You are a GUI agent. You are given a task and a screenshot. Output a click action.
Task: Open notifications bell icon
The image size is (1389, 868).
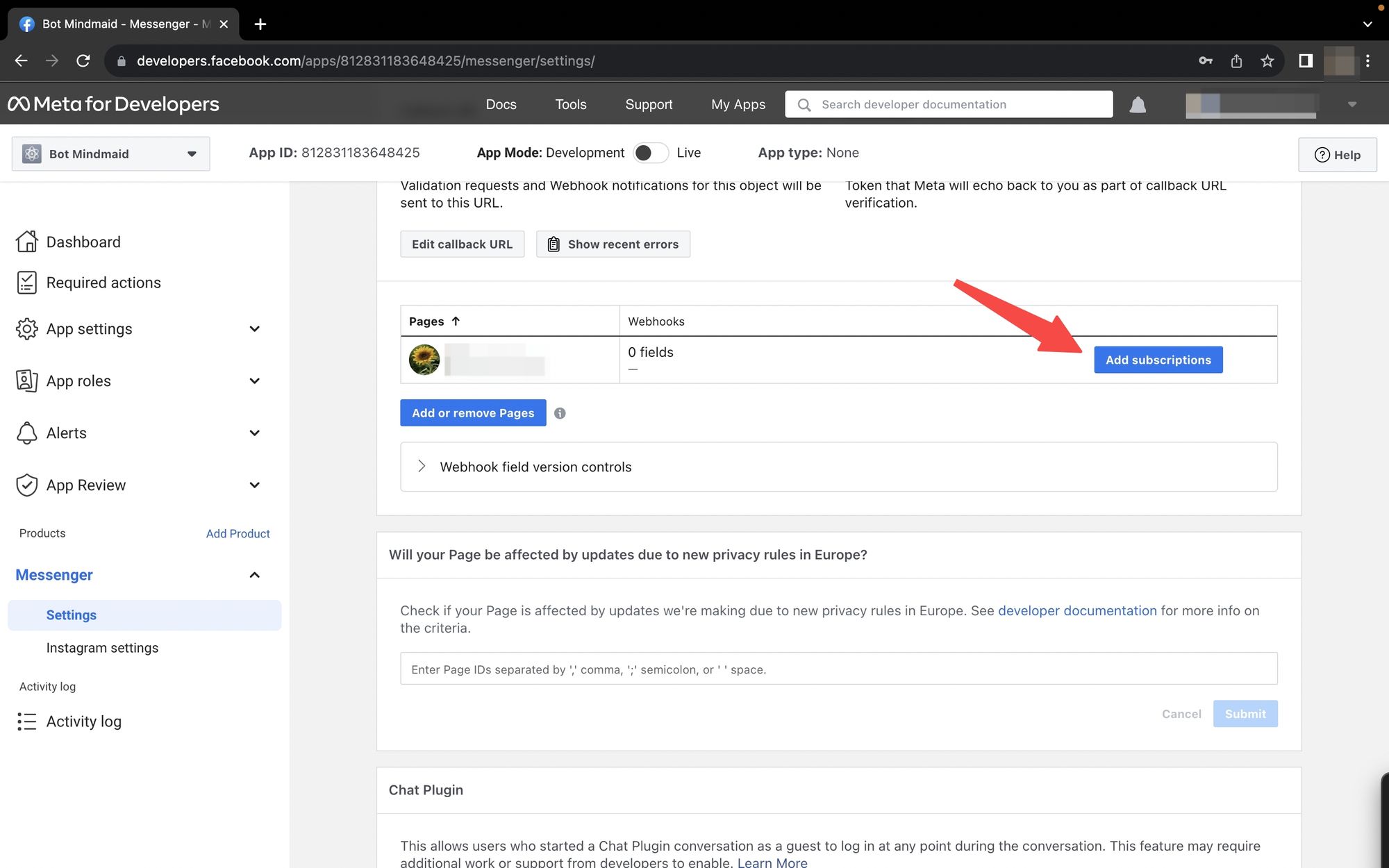1138,105
